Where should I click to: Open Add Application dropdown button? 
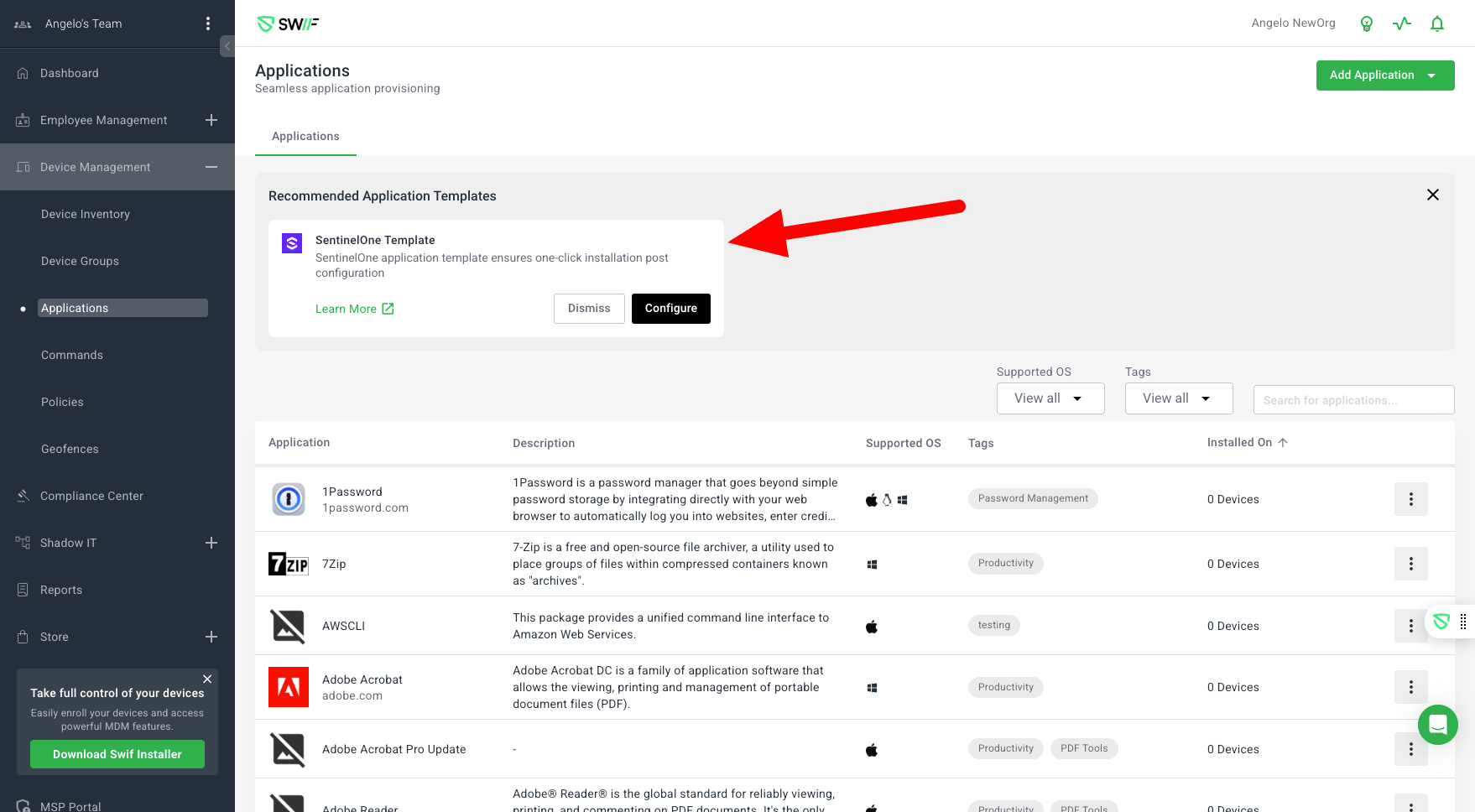click(x=1384, y=75)
